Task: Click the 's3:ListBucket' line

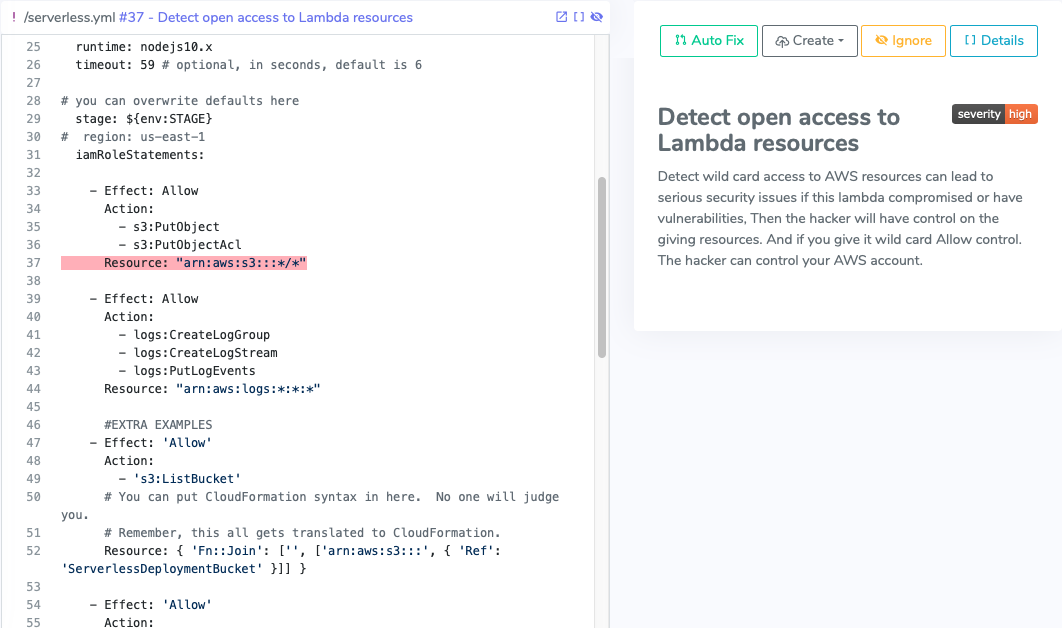Action: pos(180,479)
